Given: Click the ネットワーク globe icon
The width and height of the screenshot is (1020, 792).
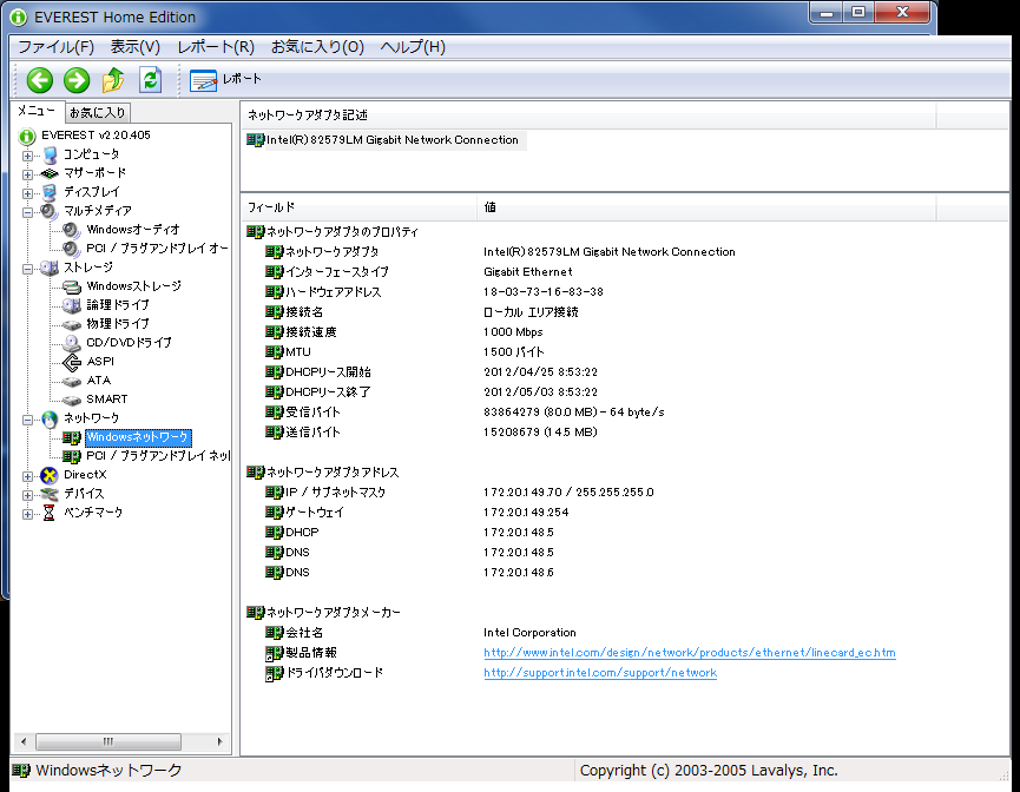Looking at the screenshot, I should pyautogui.click(x=49, y=419).
